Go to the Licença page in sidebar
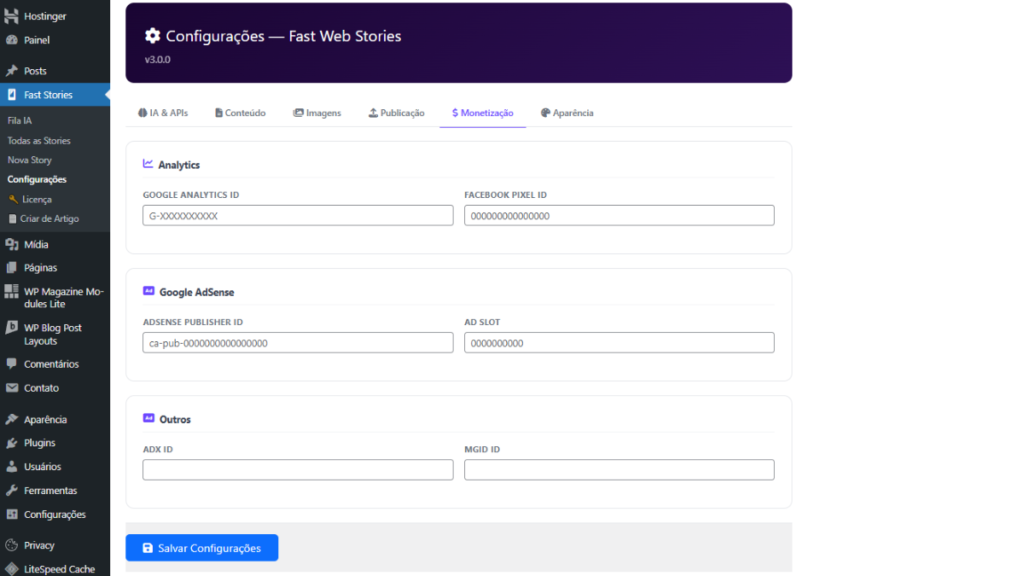The width and height of the screenshot is (1024, 576). point(37,198)
